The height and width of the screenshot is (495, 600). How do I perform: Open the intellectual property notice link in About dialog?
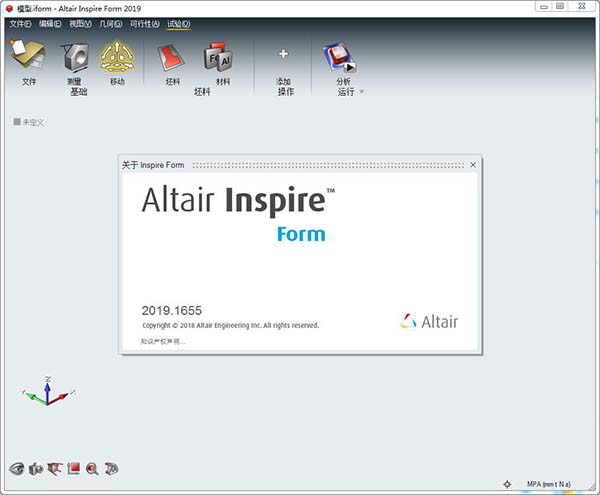(x=163, y=341)
